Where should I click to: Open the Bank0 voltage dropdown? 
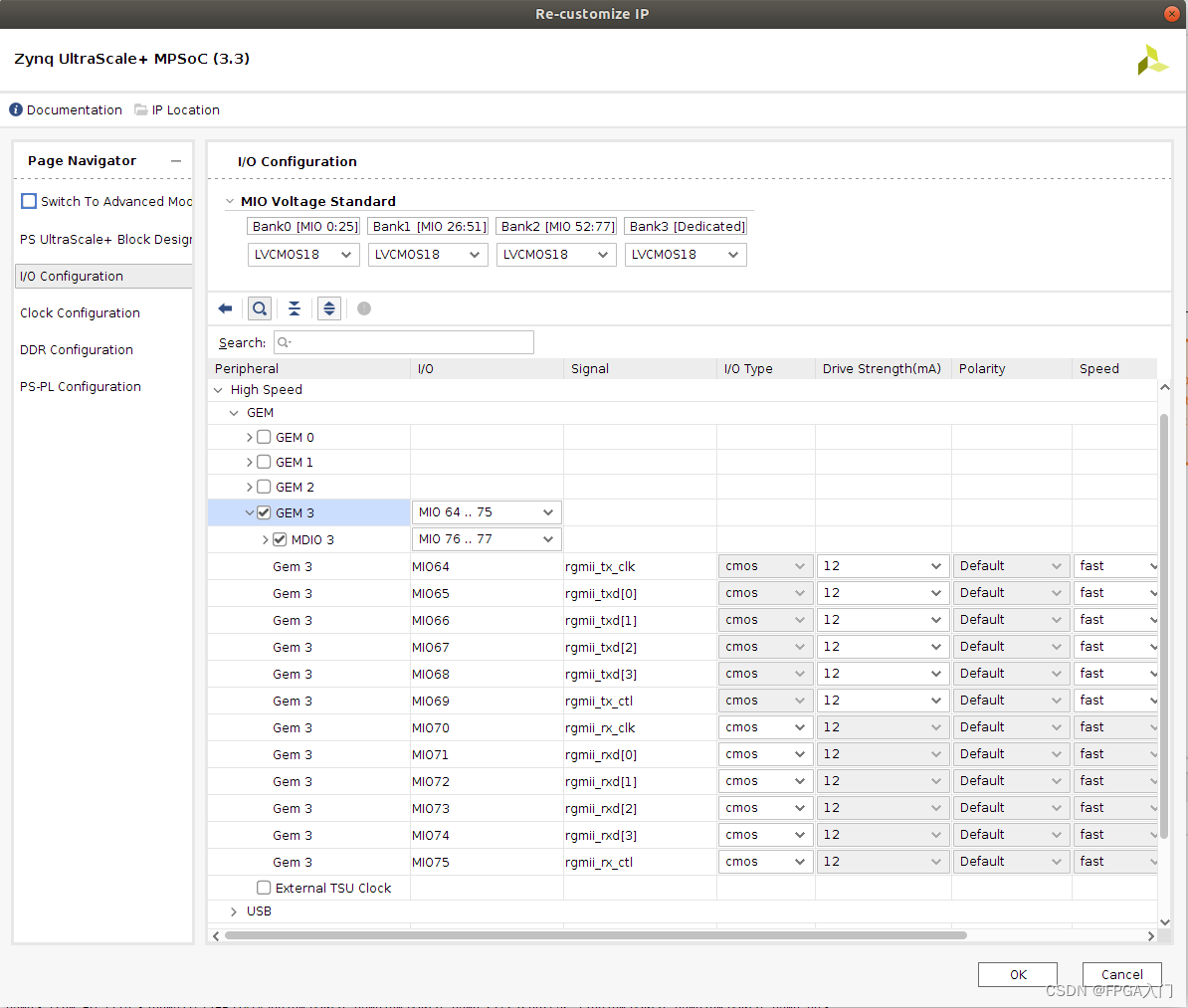[x=303, y=255]
